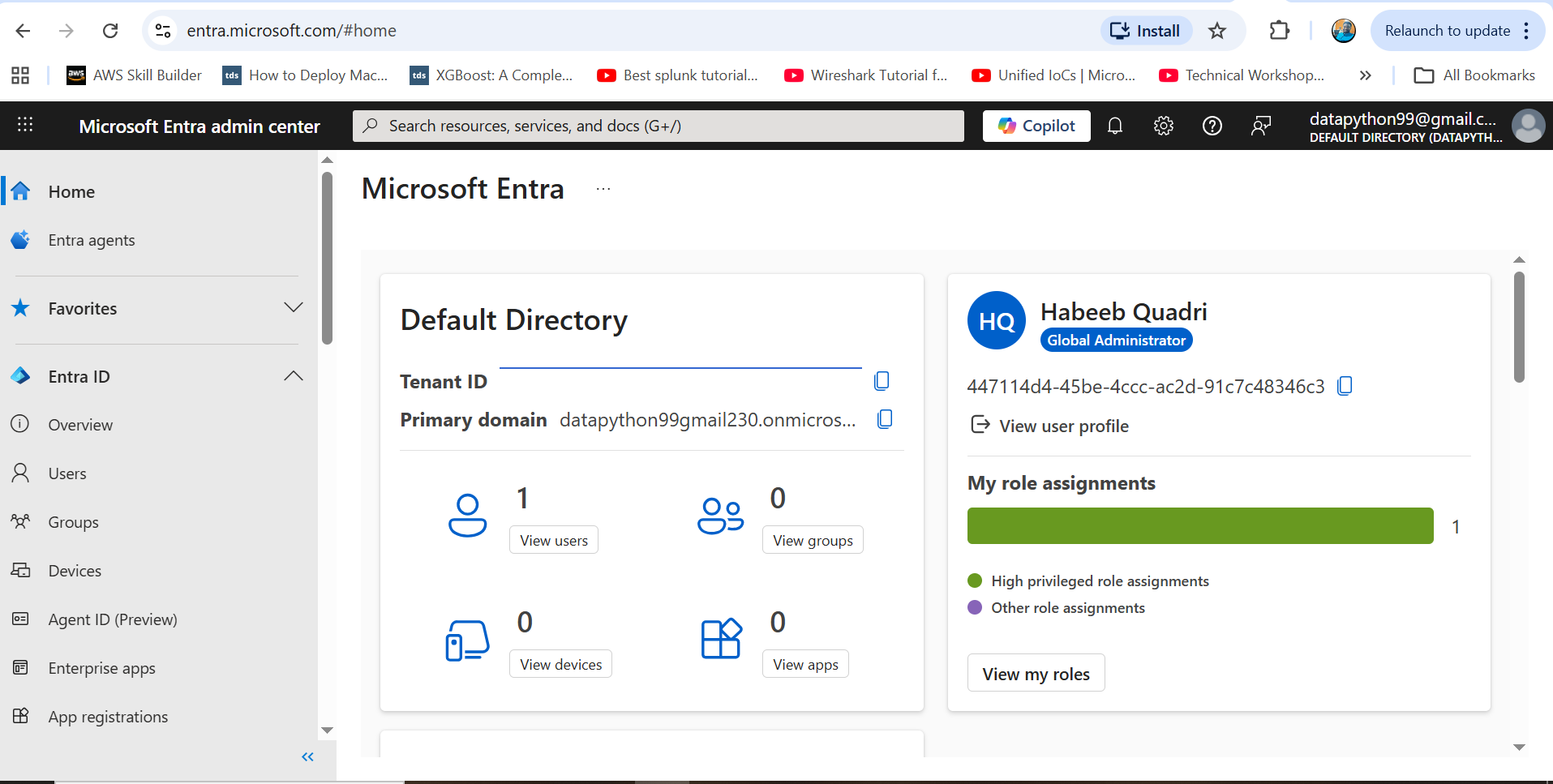This screenshot has width=1553, height=784.
Task: Open the Wireshark Tutorial bookmark
Action: [866, 75]
